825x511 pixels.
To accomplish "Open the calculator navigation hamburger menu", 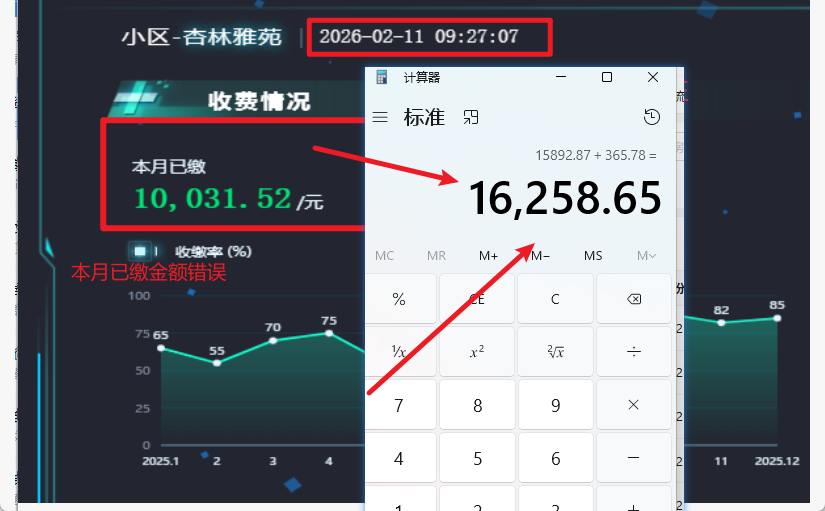I will 380,117.
